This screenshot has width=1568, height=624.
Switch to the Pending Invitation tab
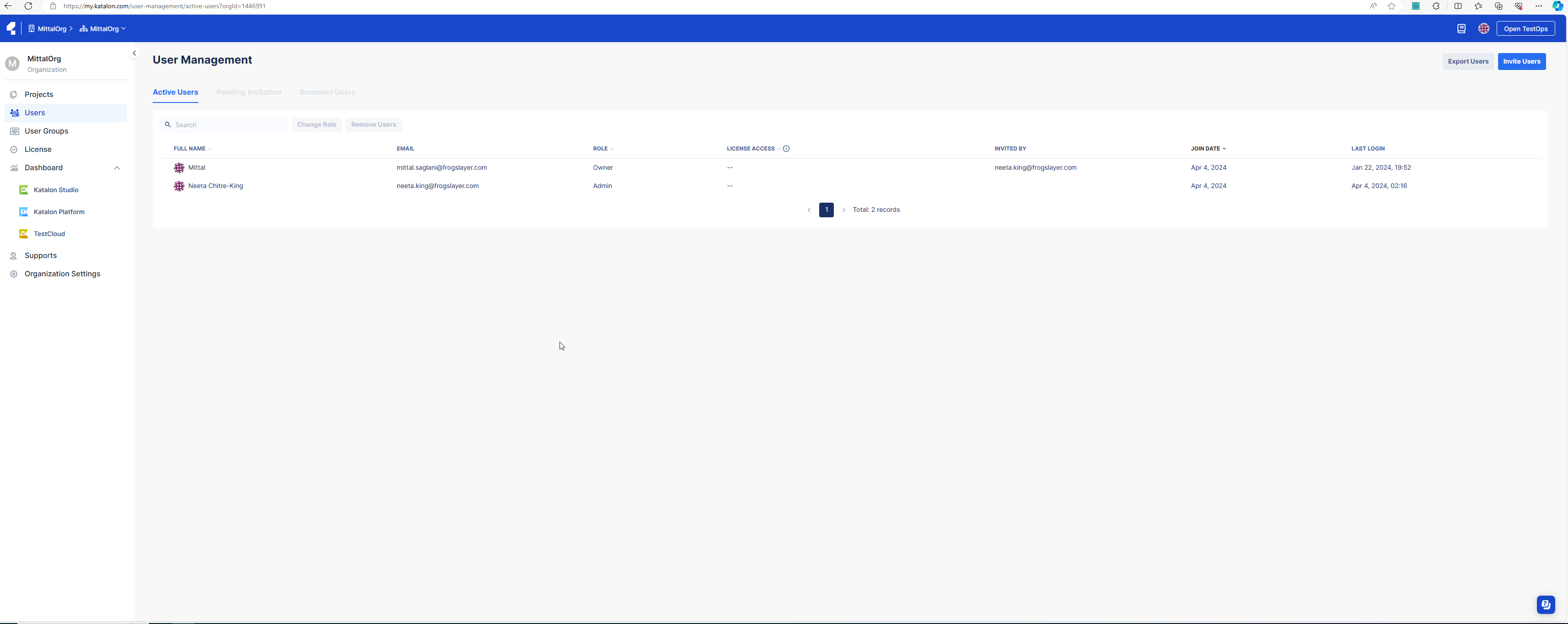click(248, 92)
